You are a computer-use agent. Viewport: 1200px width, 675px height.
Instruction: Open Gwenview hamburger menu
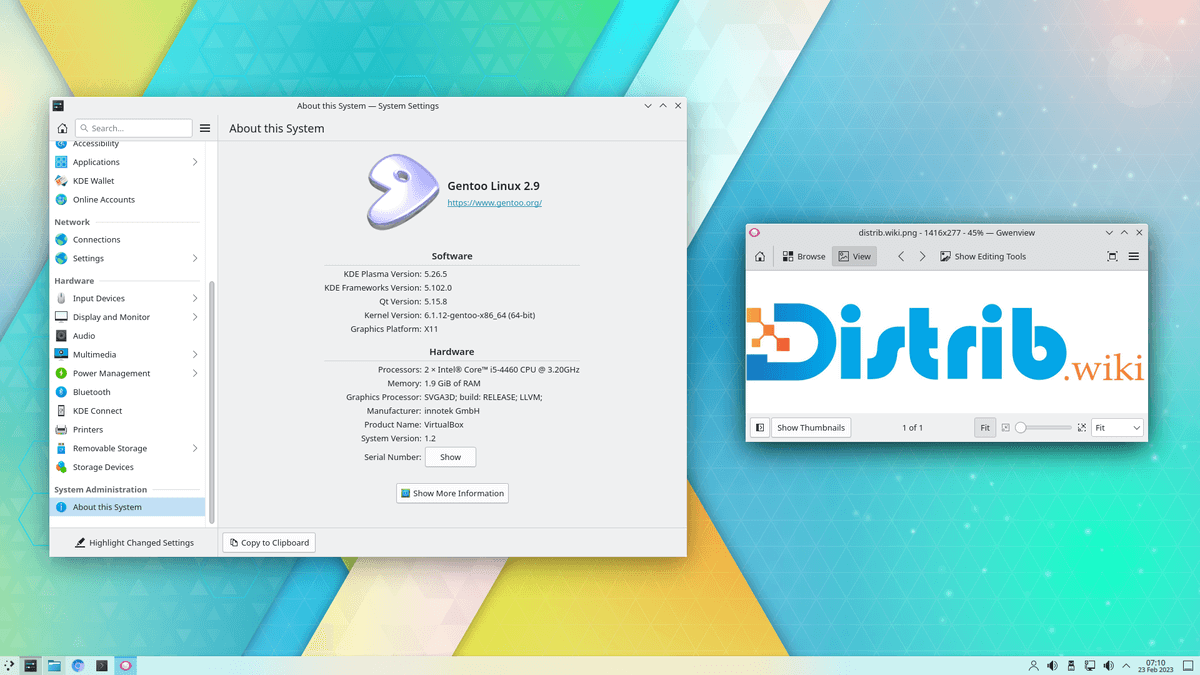[1134, 257]
